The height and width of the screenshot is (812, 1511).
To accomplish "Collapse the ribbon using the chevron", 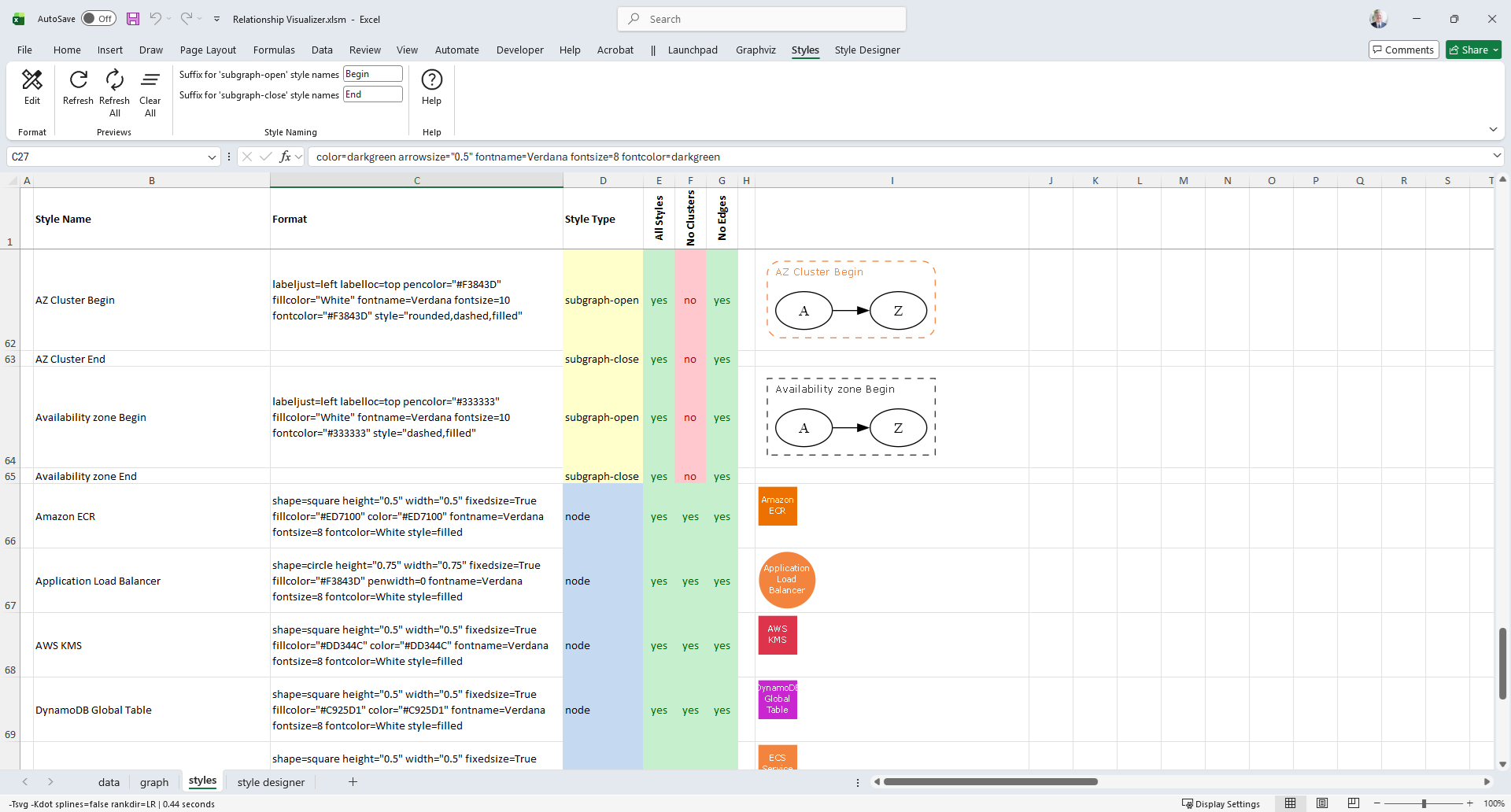I will point(1493,130).
